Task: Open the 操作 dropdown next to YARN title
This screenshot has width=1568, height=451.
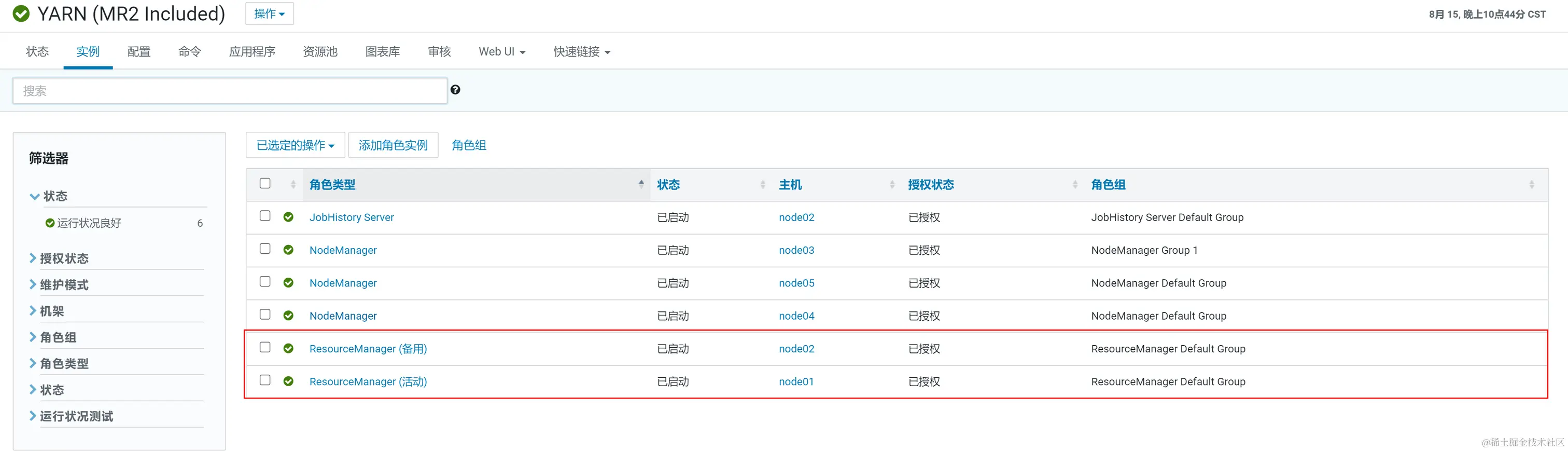Action: (269, 13)
